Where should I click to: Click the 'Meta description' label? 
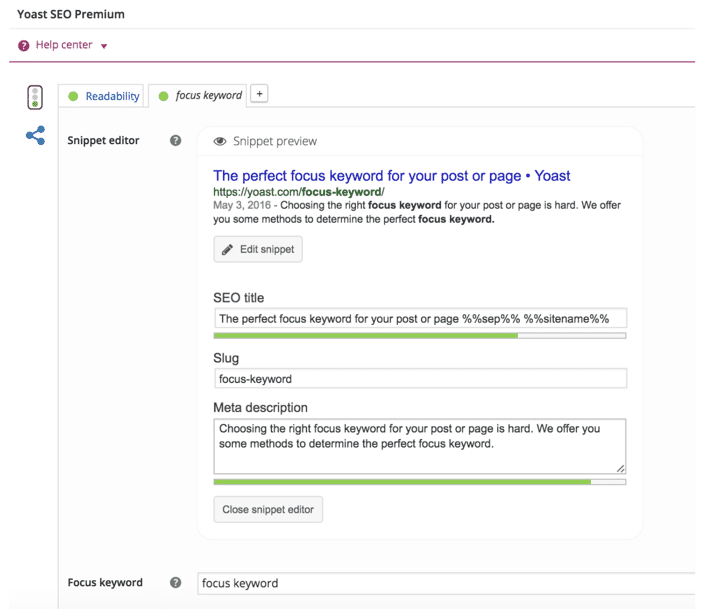point(260,408)
